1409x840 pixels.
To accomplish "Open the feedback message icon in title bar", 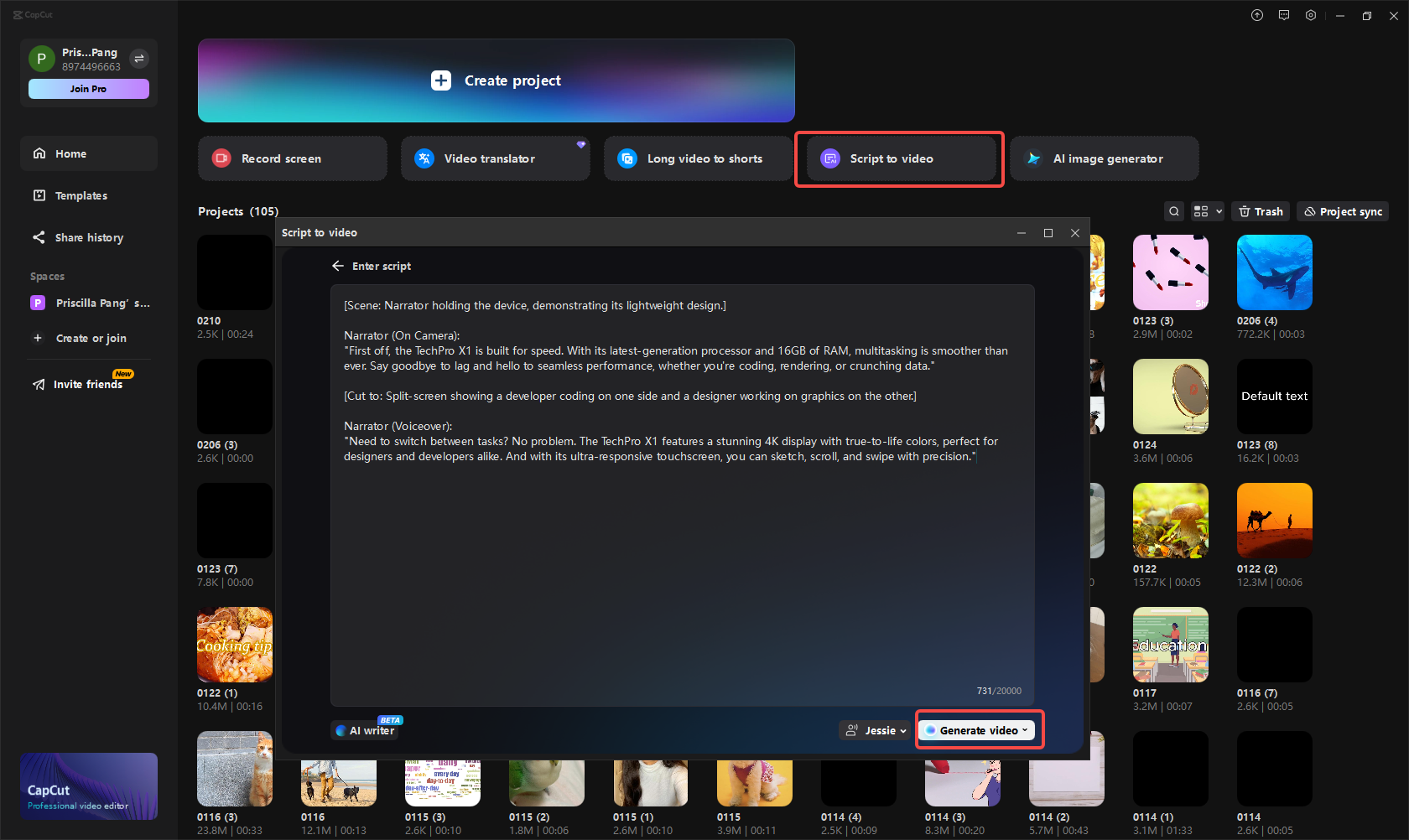I will (x=1284, y=15).
